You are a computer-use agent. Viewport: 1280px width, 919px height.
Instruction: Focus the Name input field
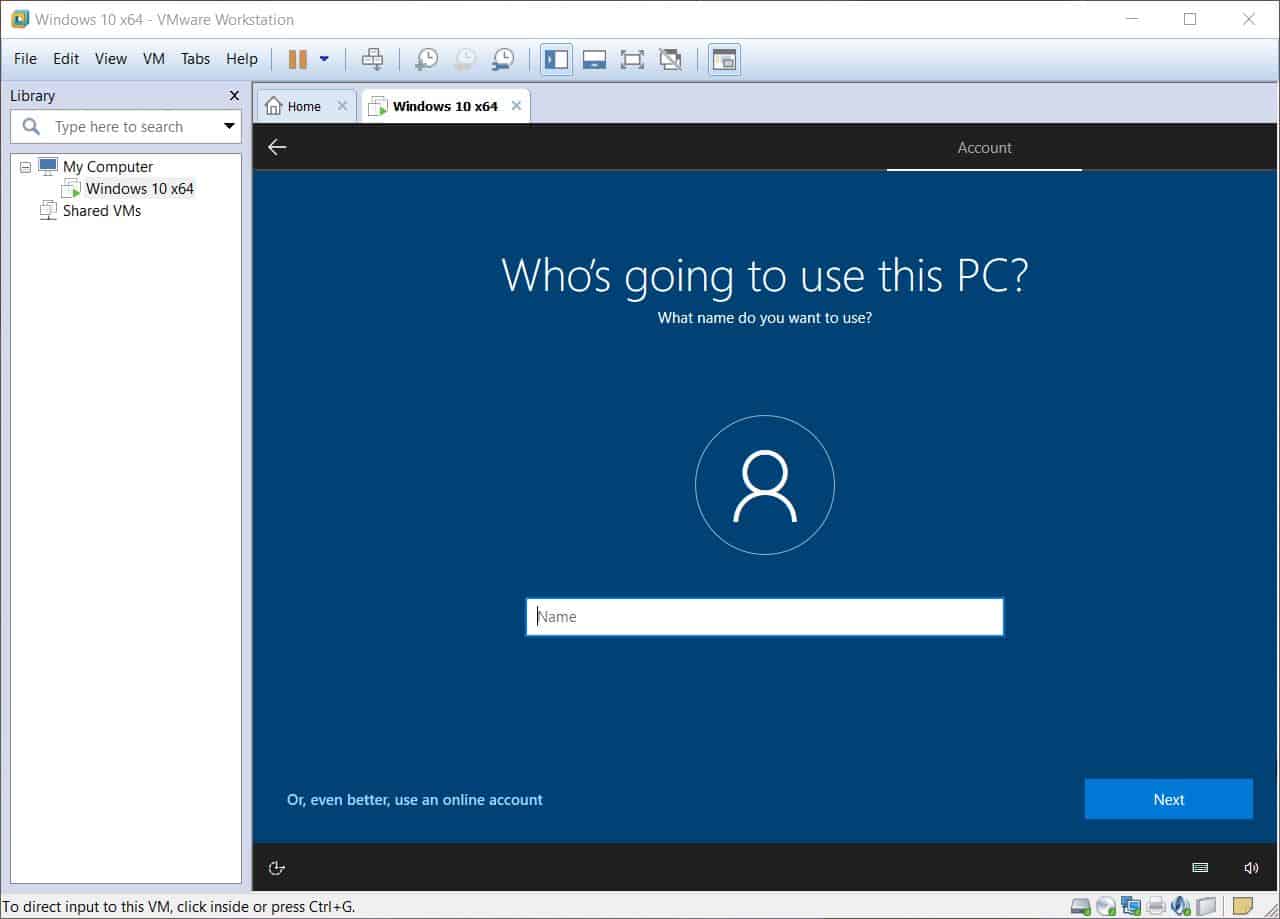coord(765,617)
